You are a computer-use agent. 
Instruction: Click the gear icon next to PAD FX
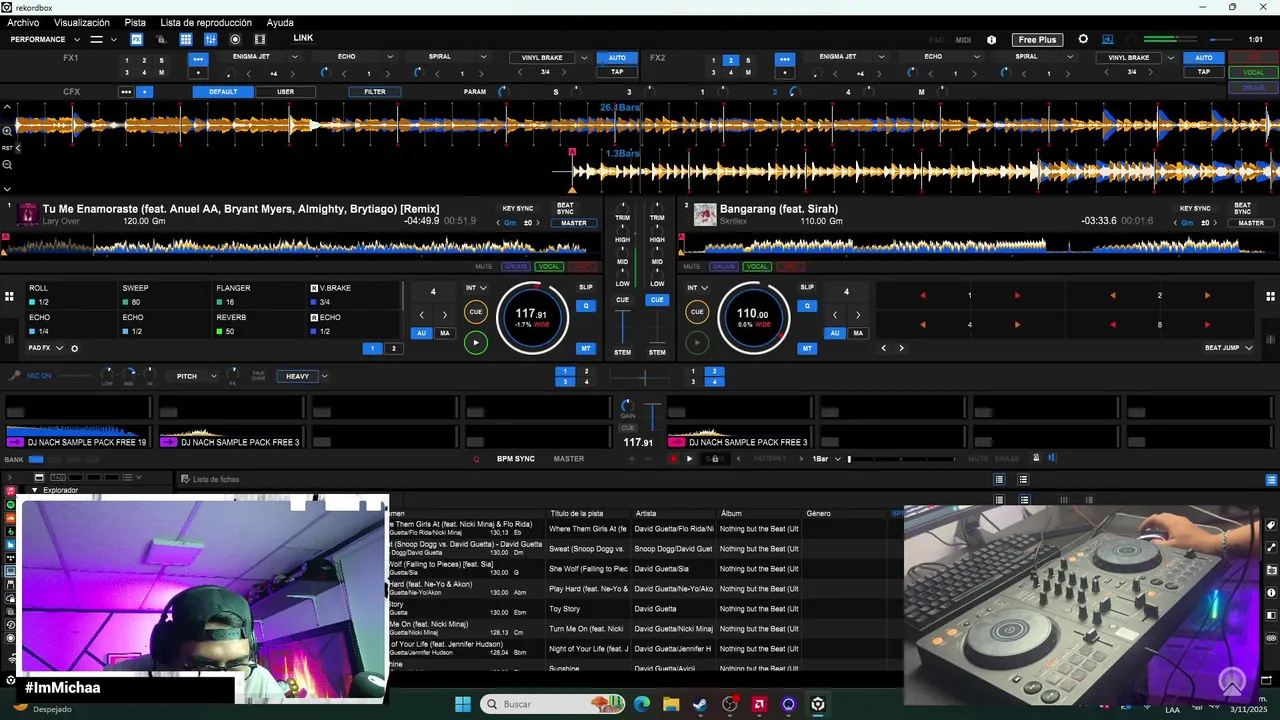(x=74, y=348)
